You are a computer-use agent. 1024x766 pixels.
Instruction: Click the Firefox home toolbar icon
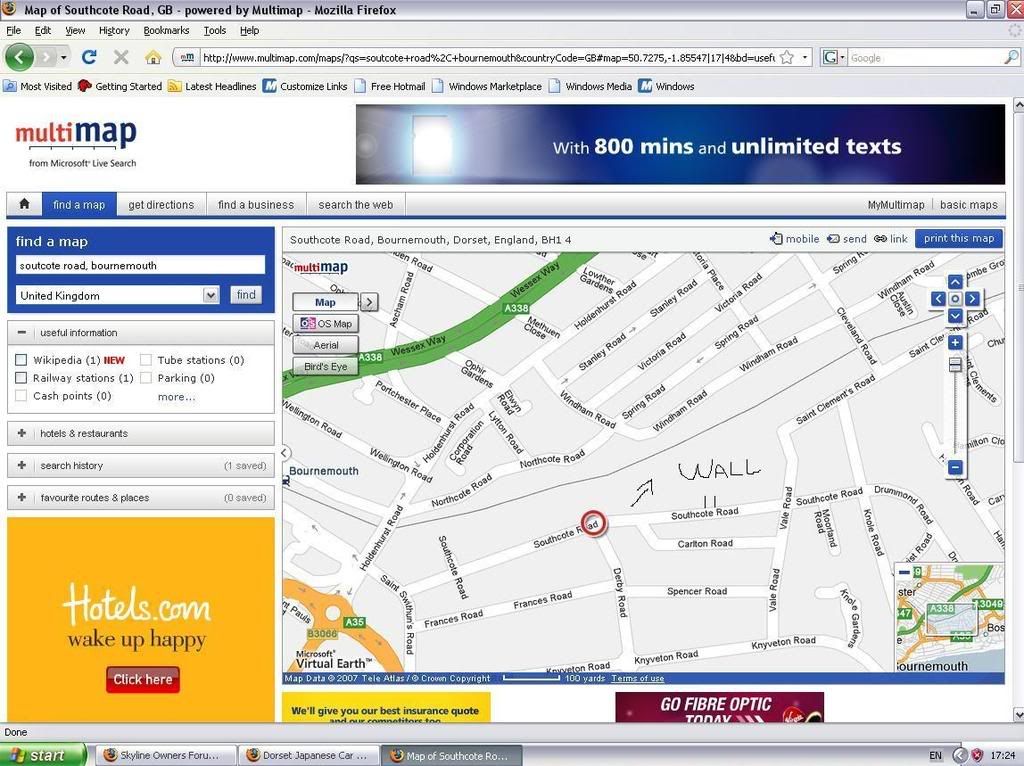tap(152, 57)
